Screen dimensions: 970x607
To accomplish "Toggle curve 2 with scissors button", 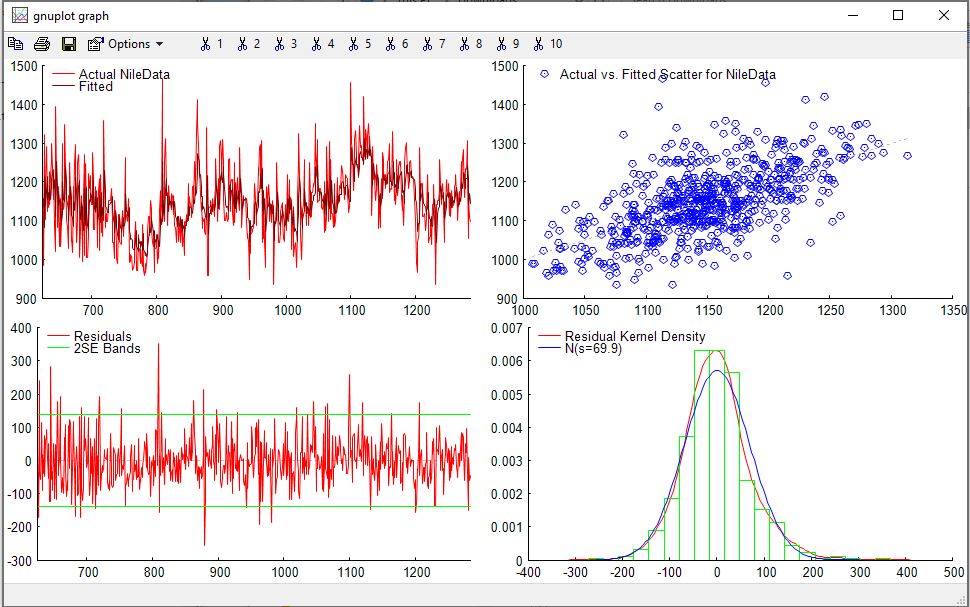I will coord(248,44).
